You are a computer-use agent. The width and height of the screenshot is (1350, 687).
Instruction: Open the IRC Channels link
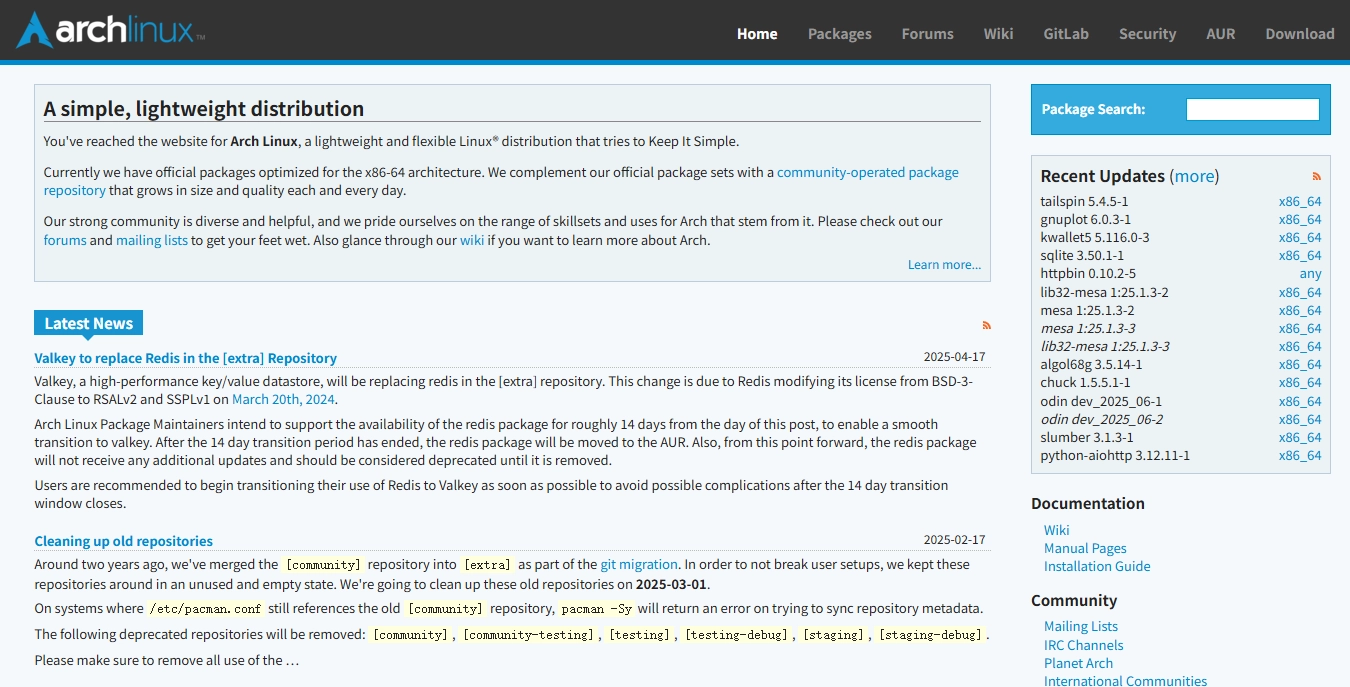(1084, 645)
